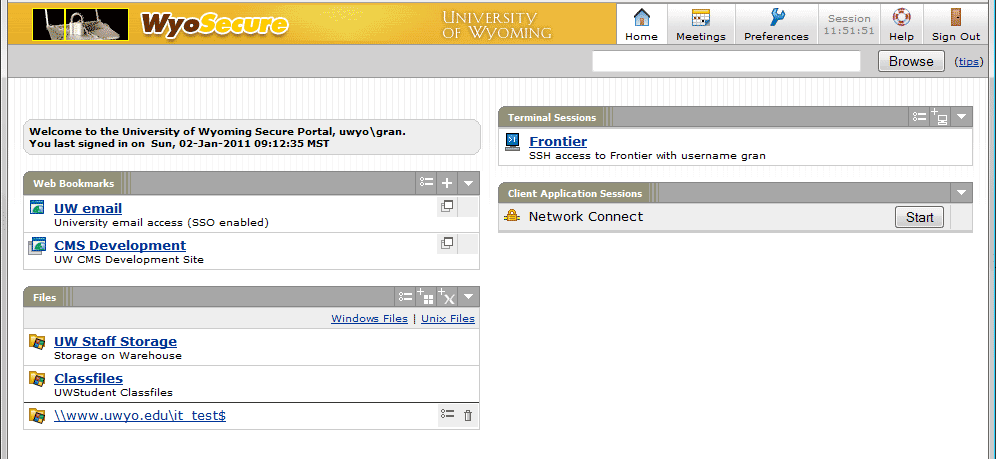
Task: Collapse the Client Application Sessions panel
Action: point(961,193)
